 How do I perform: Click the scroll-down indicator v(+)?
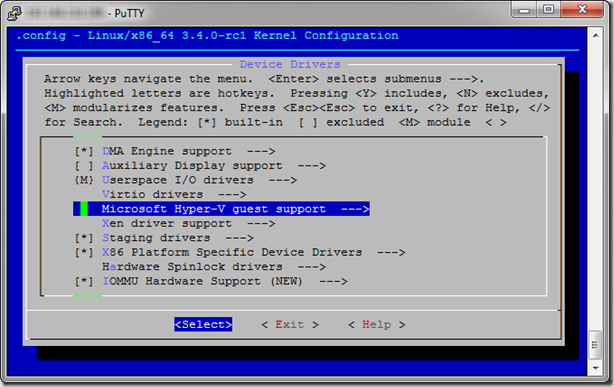[x=87, y=296]
